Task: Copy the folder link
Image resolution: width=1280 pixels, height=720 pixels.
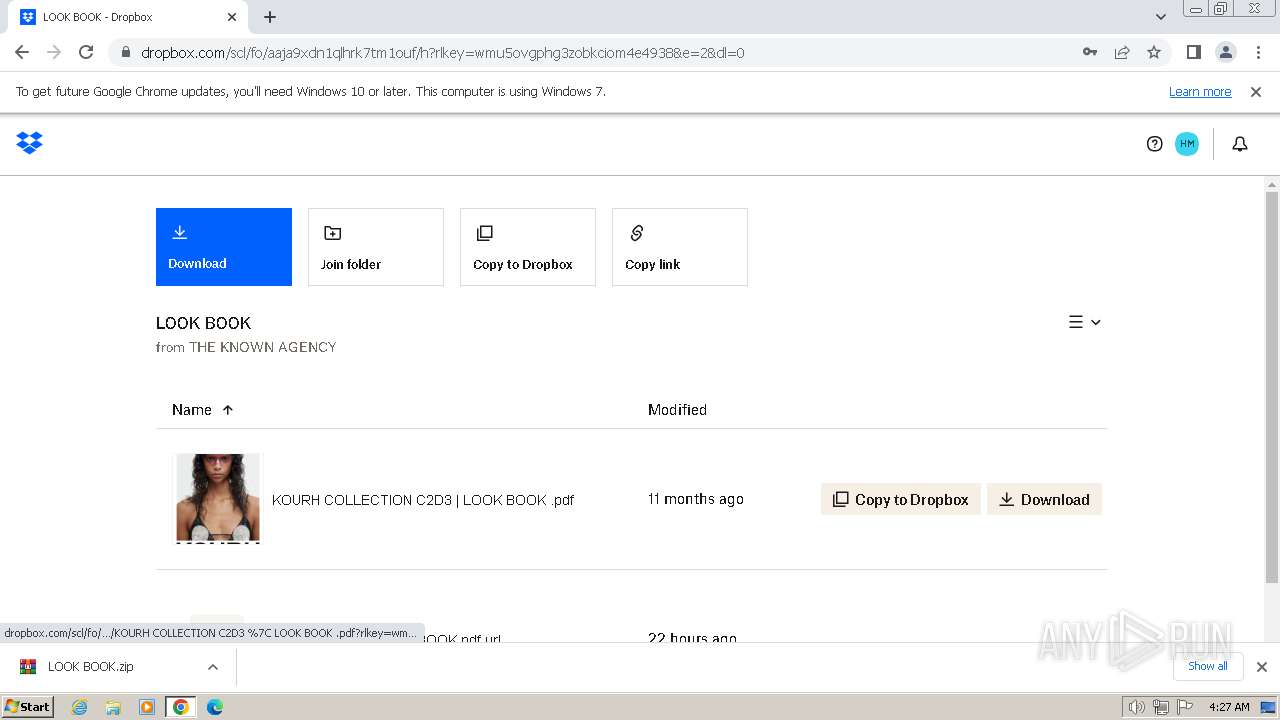Action: (680, 247)
